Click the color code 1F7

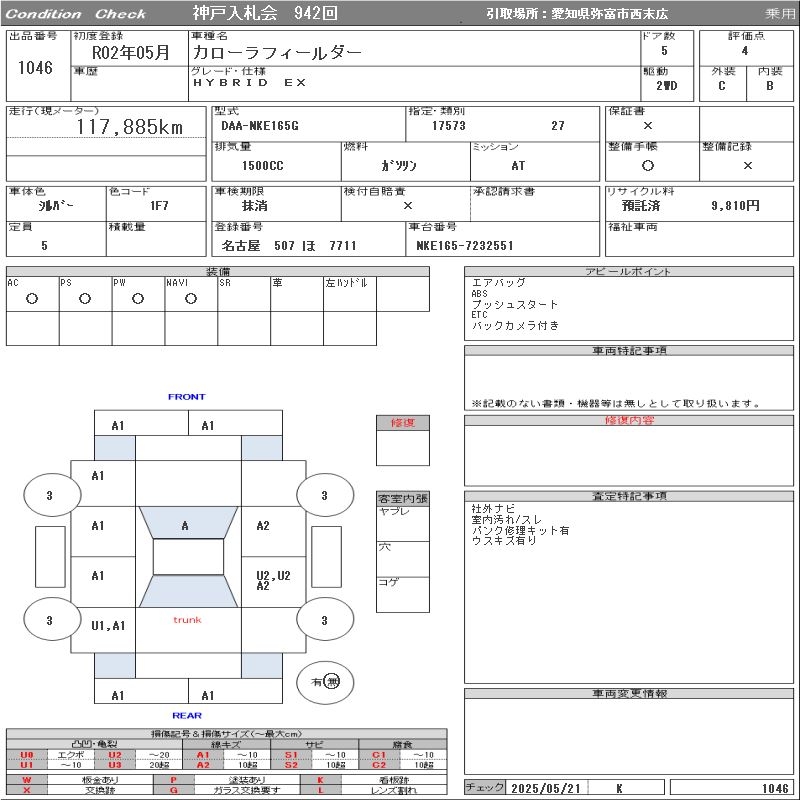click(x=159, y=206)
